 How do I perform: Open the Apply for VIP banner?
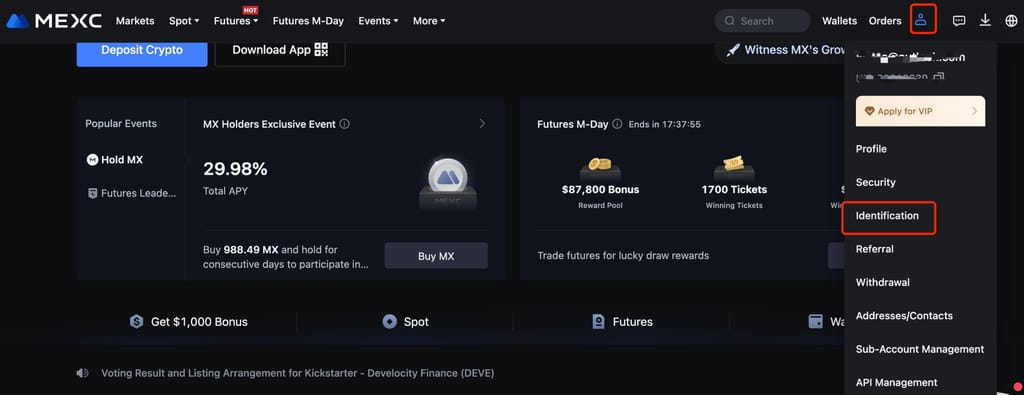[x=920, y=111]
